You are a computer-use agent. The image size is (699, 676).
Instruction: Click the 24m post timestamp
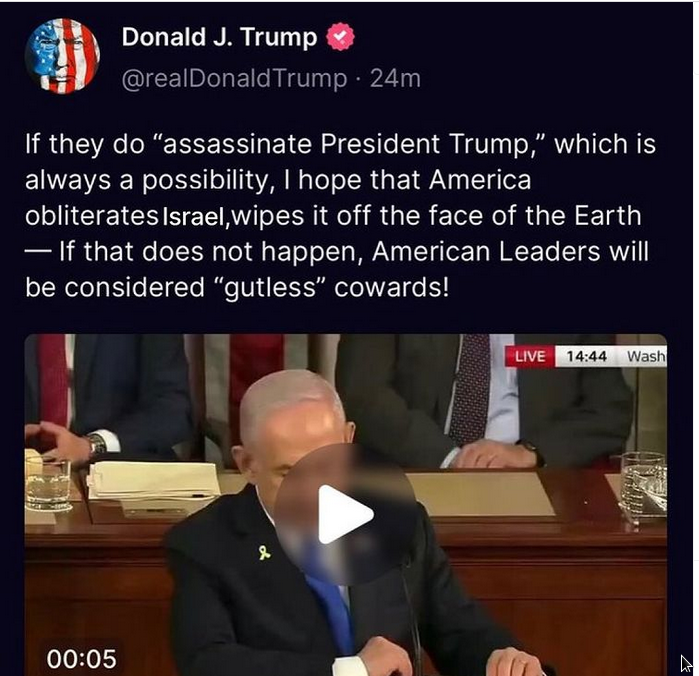pos(395,78)
